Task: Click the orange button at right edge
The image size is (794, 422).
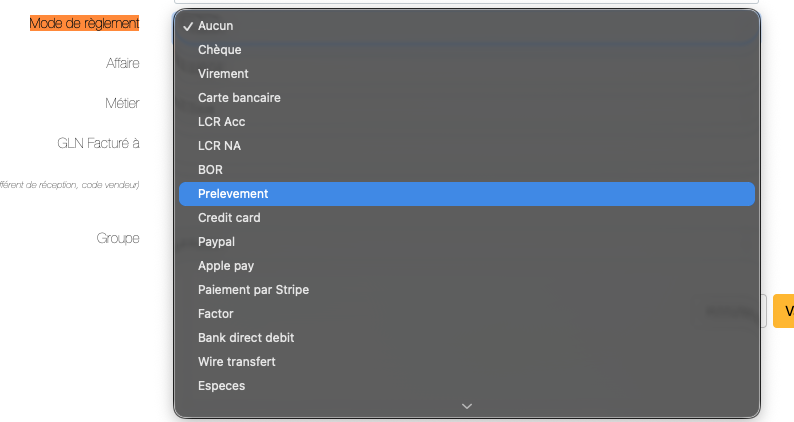Action: (x=784, y=311)
